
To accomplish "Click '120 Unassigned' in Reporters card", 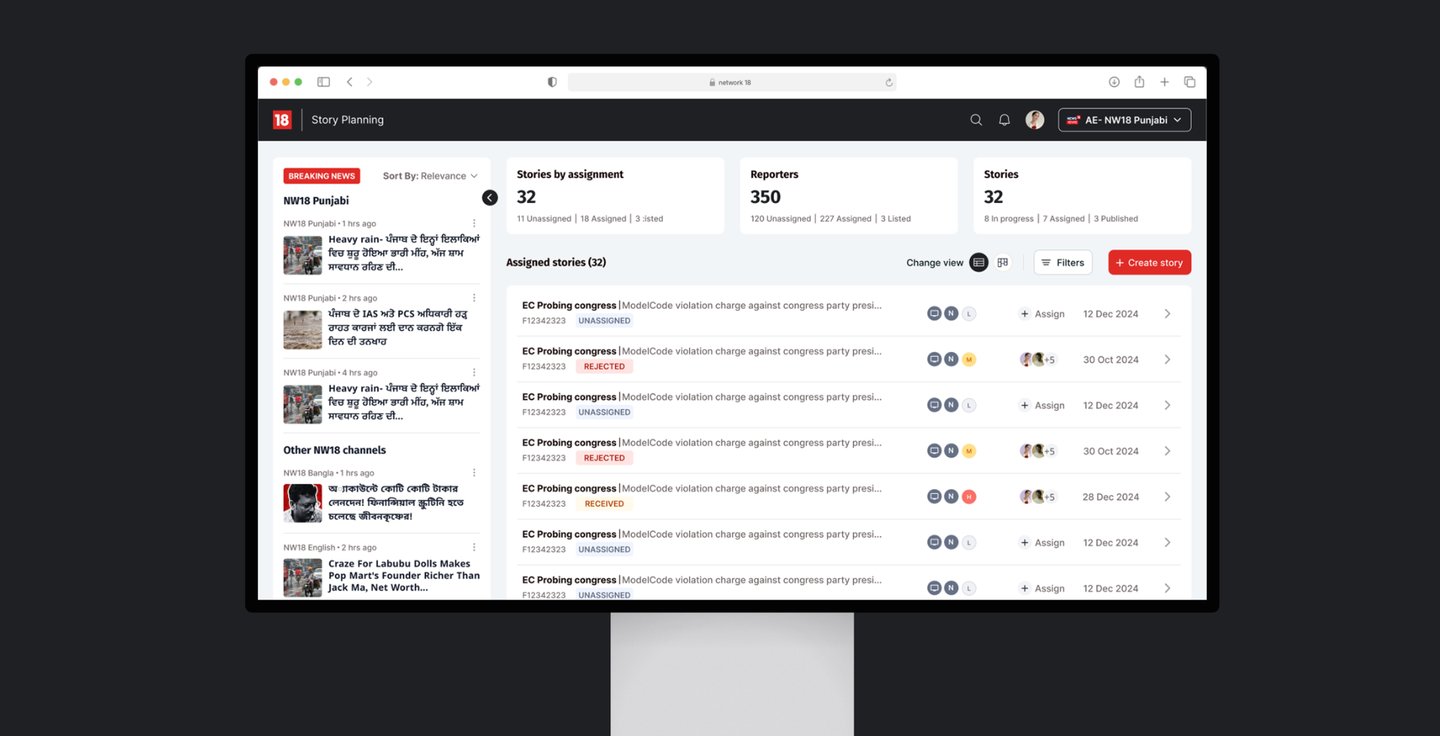I will pos(779,219).
